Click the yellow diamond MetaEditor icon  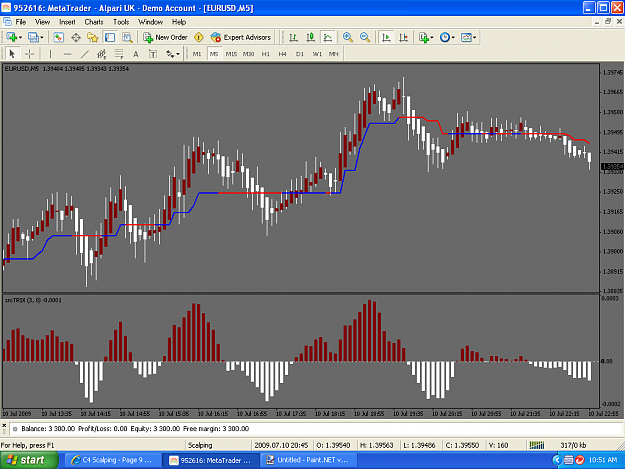(x=199, y=37)
